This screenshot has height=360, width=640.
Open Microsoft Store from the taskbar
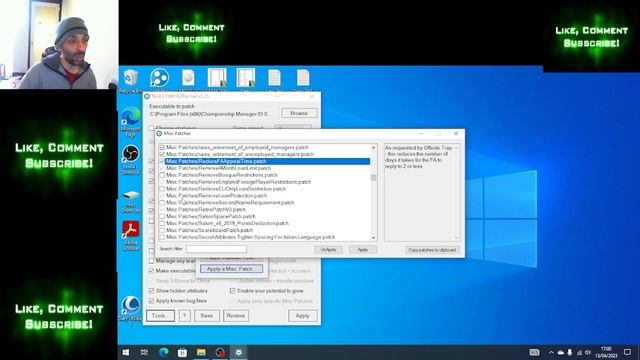pyautogui.click(x=182, y=352)
